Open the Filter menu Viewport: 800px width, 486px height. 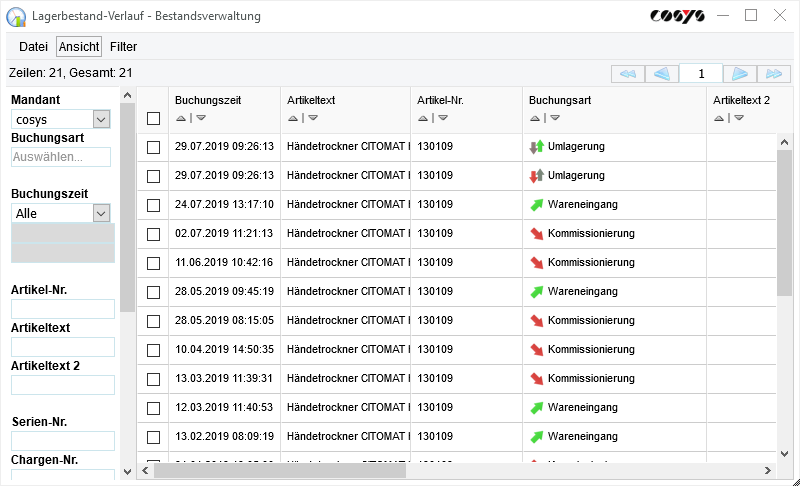[123, 47]
